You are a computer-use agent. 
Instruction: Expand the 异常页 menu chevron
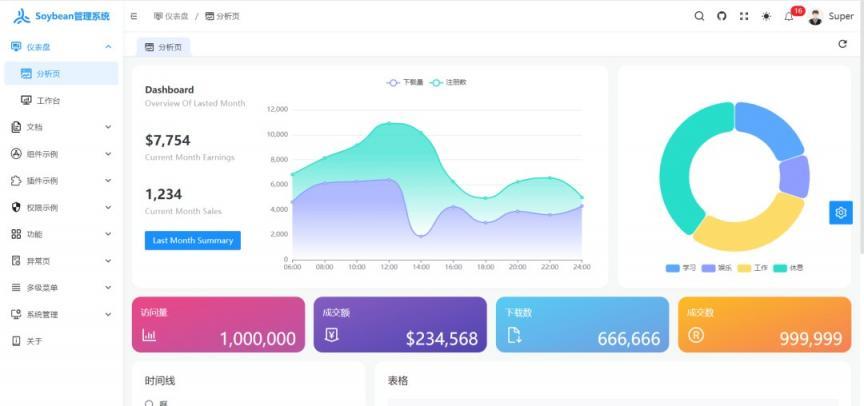click(x=108, y=261)
